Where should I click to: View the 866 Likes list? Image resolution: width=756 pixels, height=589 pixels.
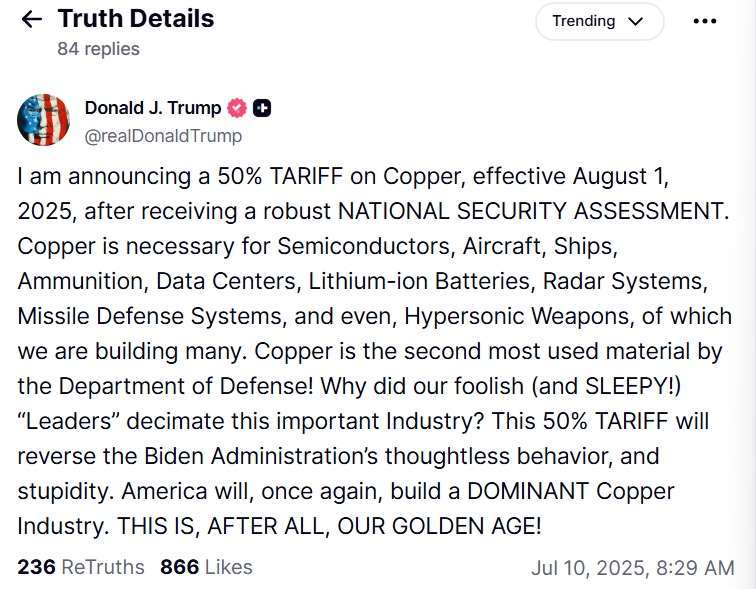coord(206,567)
